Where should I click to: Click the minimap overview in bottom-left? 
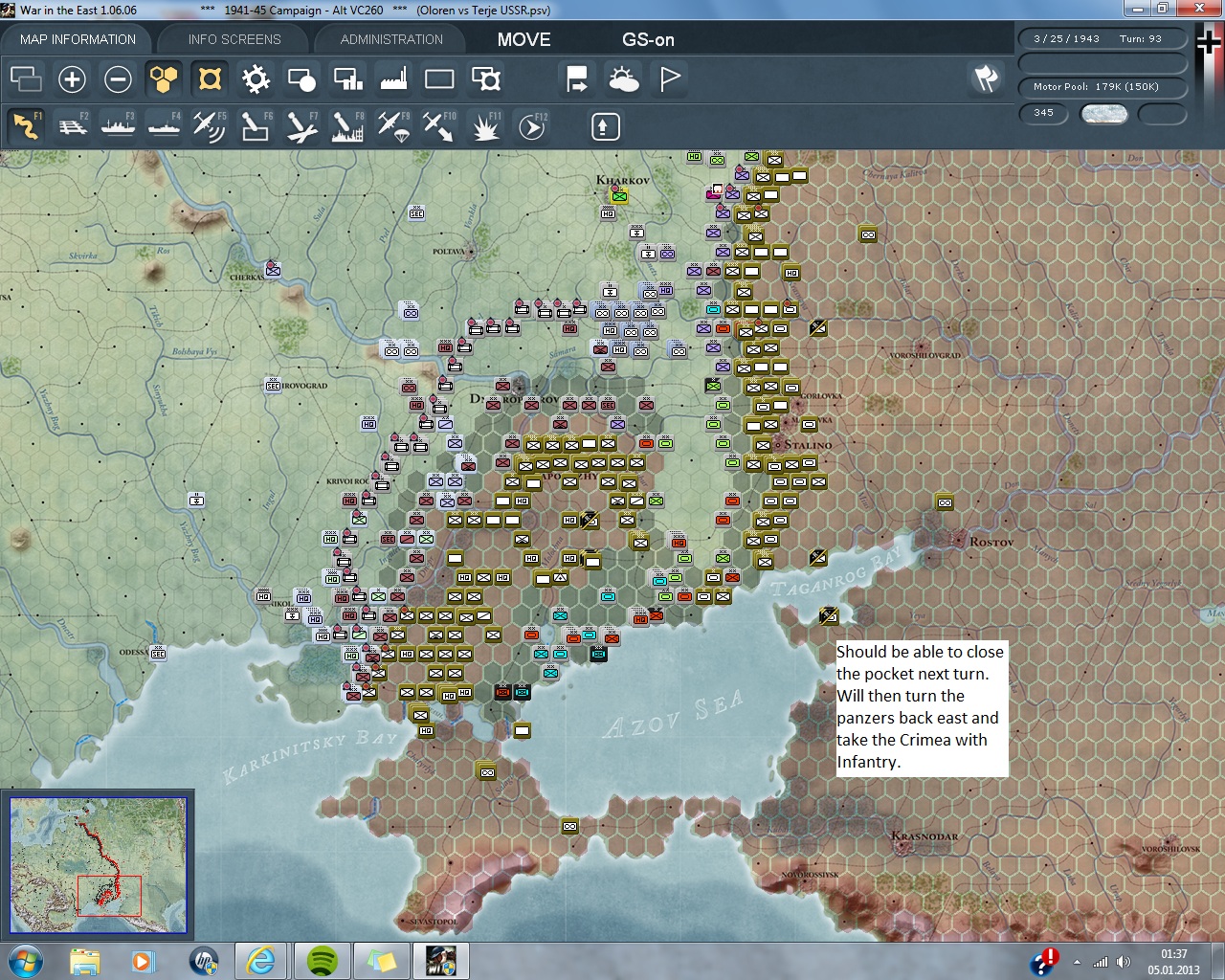(x=98, y=865)
